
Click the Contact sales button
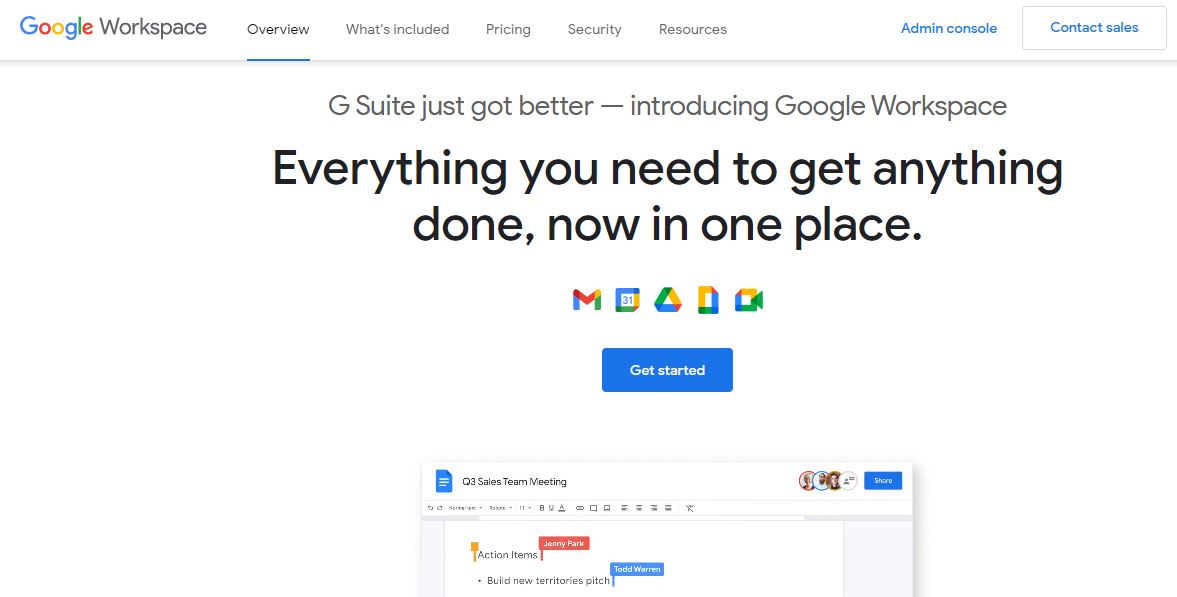1094,28
